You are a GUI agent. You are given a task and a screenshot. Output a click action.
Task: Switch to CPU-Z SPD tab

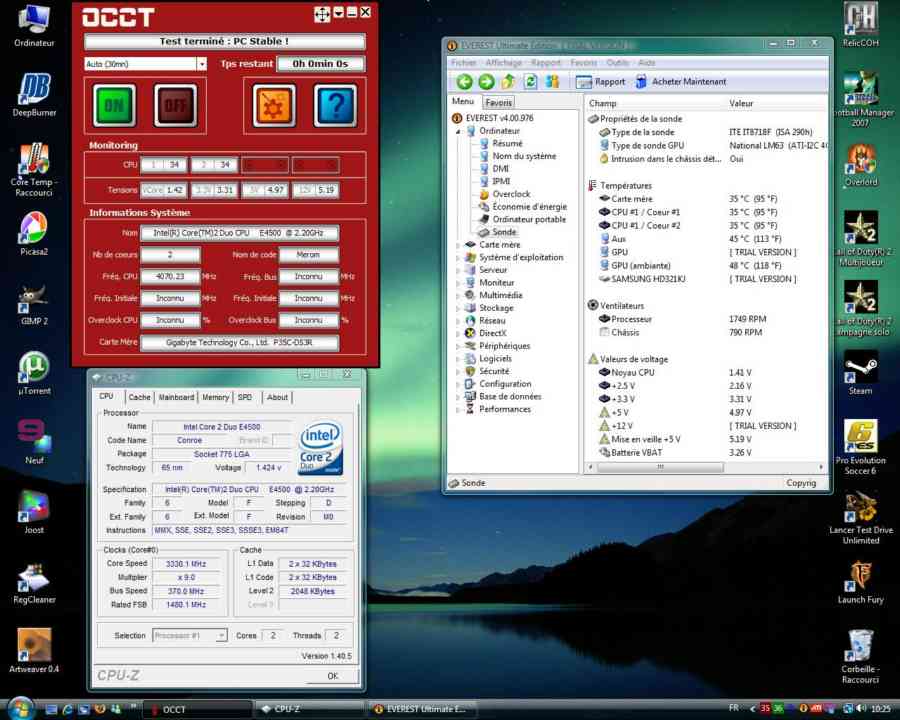(x=245, y=397)
